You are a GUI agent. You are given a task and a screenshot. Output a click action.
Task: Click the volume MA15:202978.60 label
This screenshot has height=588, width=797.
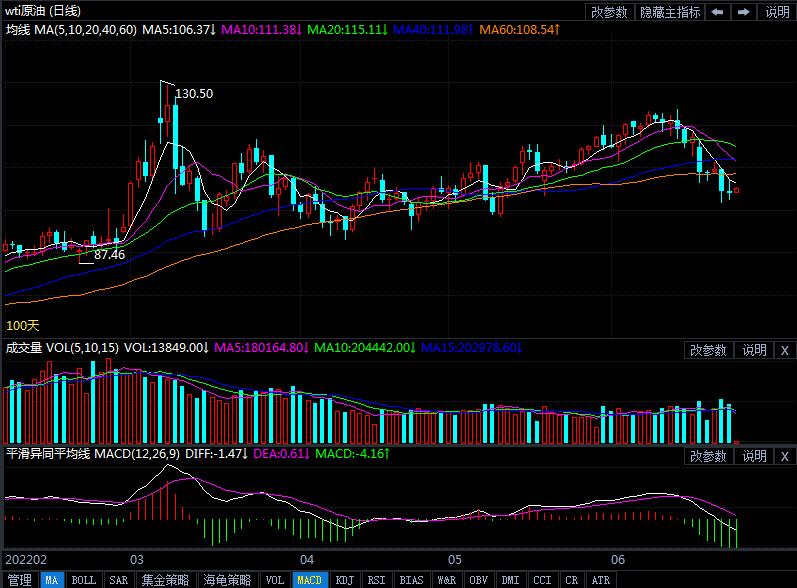point(471,348)
